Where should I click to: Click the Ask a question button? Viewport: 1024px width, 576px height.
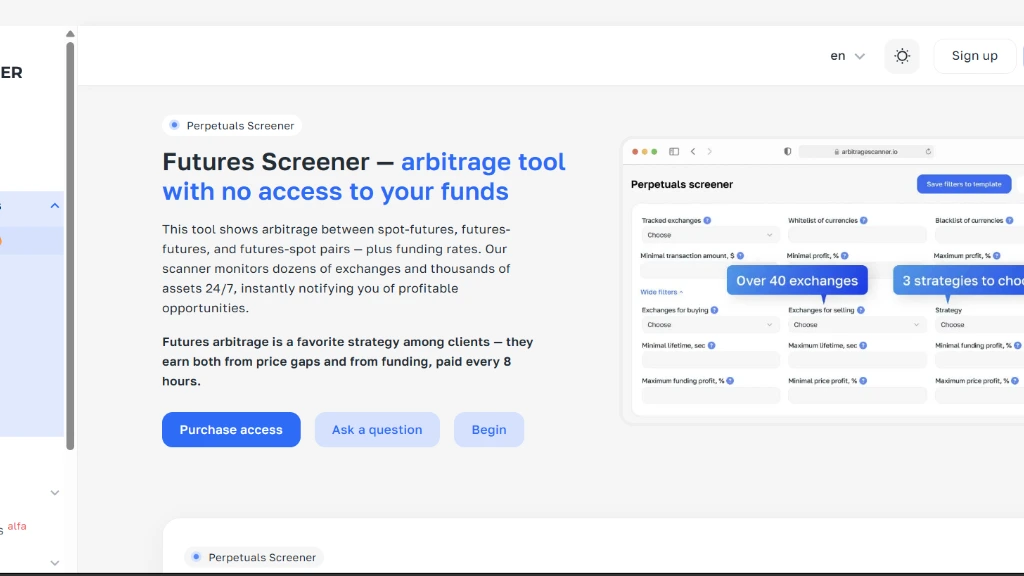pos(377,430)
